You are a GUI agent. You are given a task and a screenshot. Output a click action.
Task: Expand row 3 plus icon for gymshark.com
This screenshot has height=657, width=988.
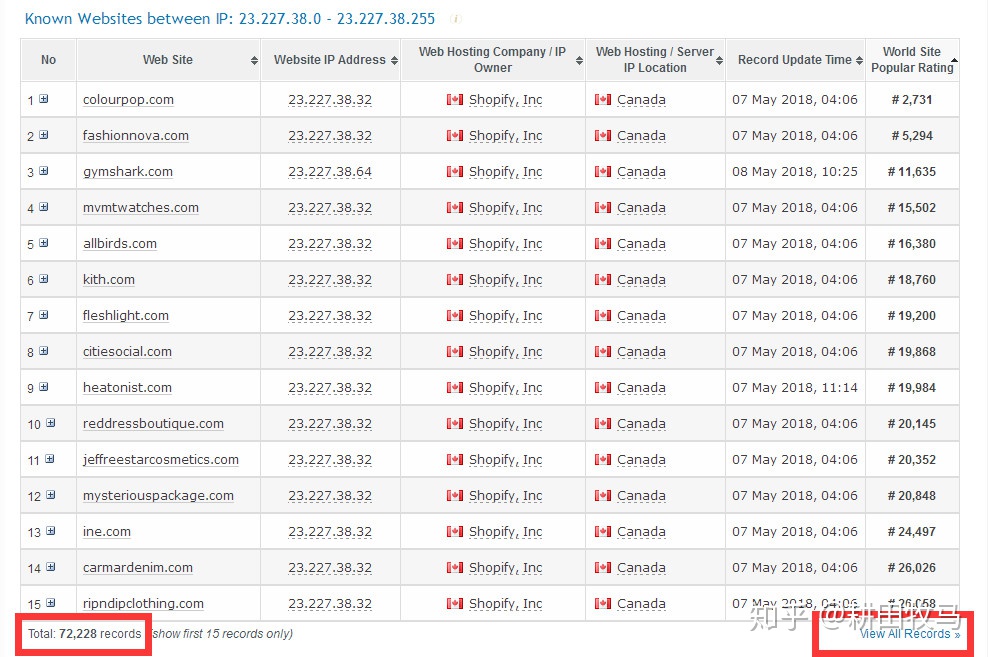tap(44, 172)
